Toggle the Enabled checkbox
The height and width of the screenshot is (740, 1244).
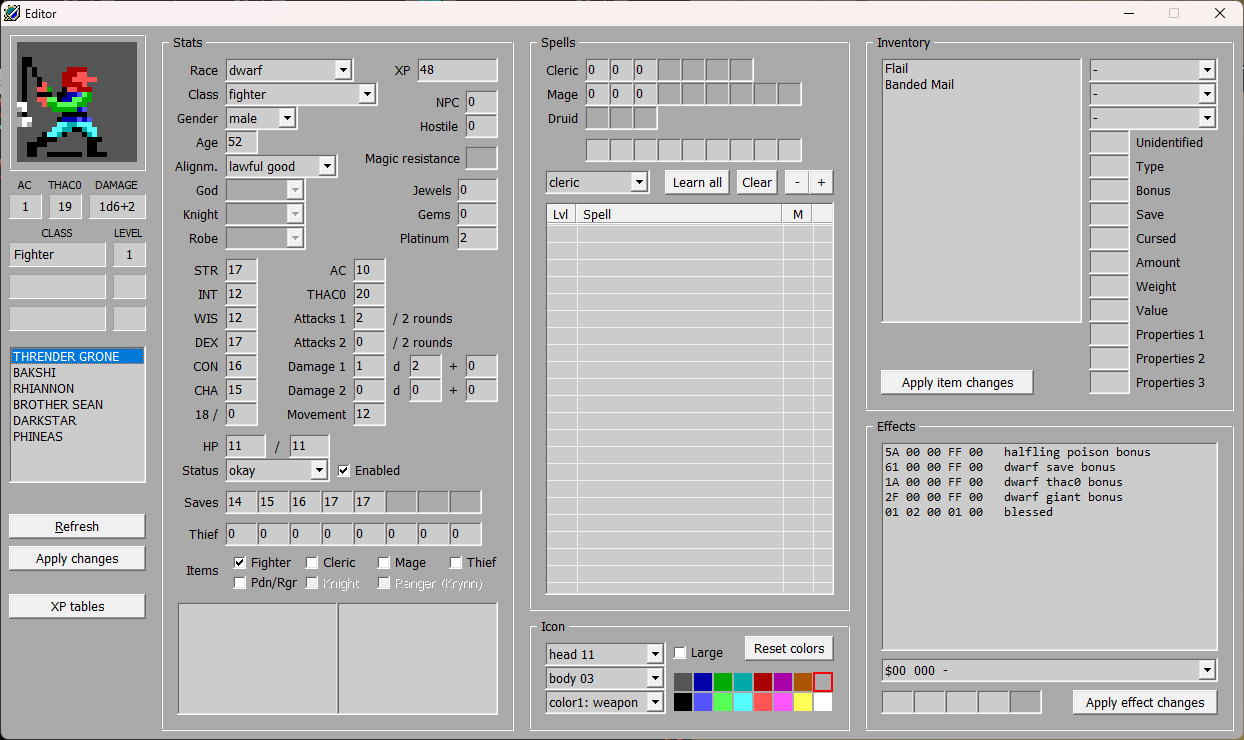pos(344,470)
